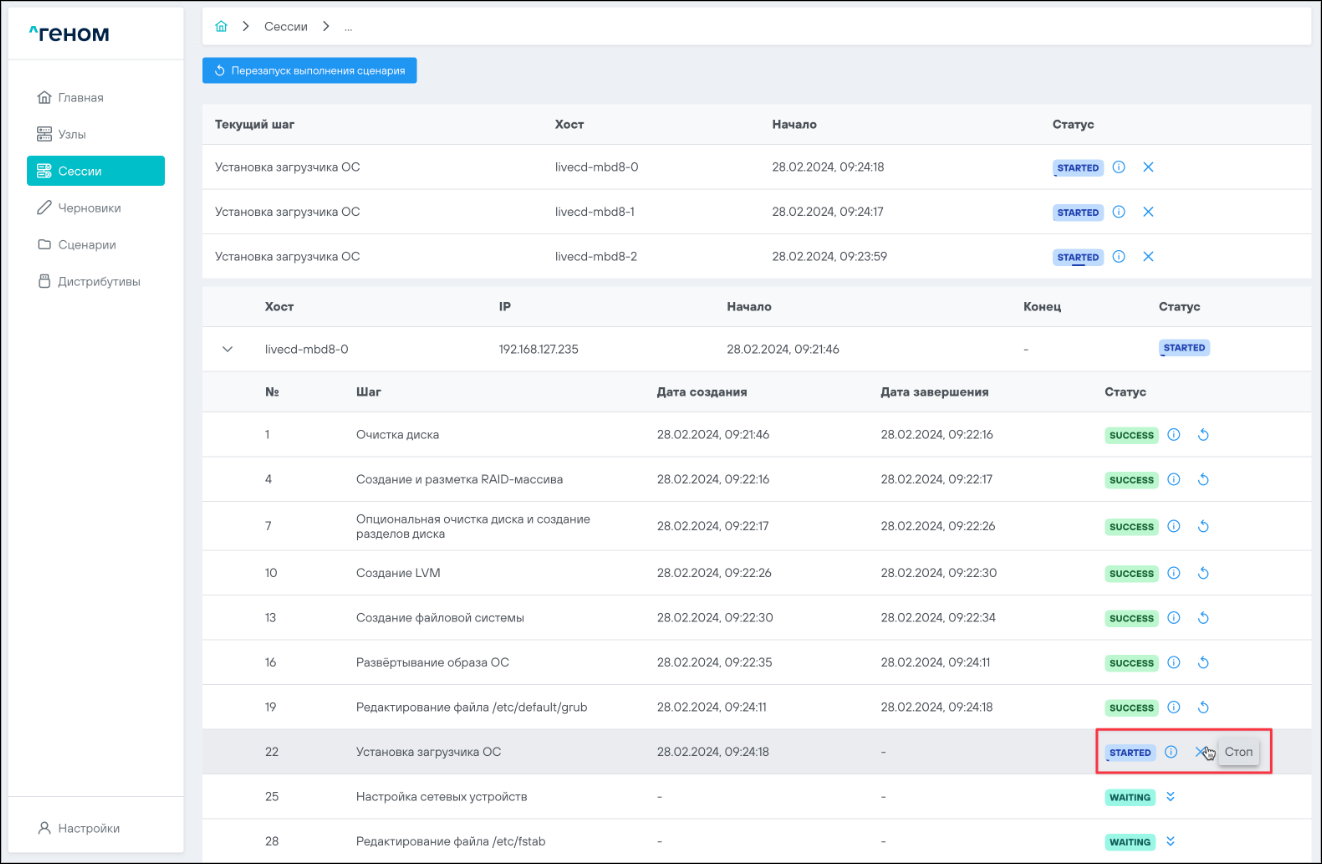
Task: Click the Геном logo
Action: pos(69,34)
